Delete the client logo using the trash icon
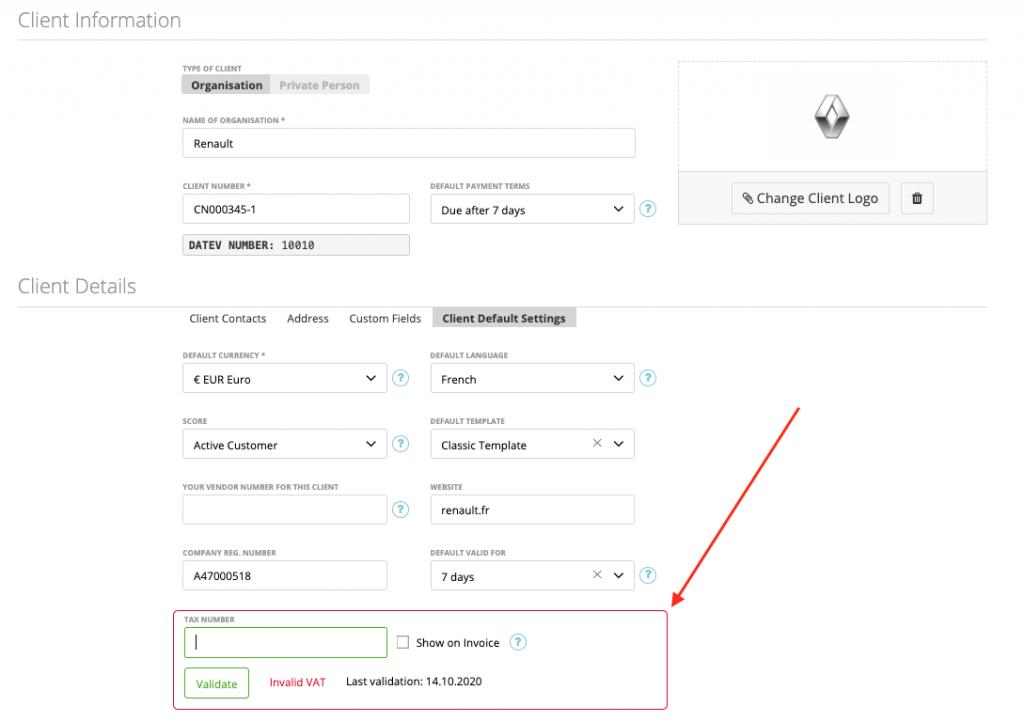 916,198
